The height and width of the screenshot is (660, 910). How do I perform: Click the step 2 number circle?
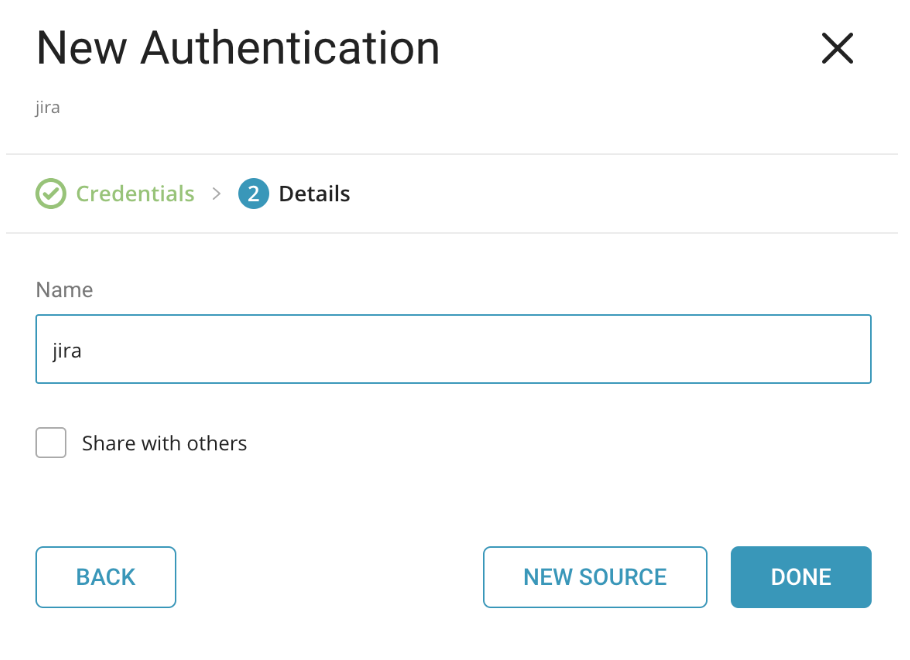click(x=253, y=193)
